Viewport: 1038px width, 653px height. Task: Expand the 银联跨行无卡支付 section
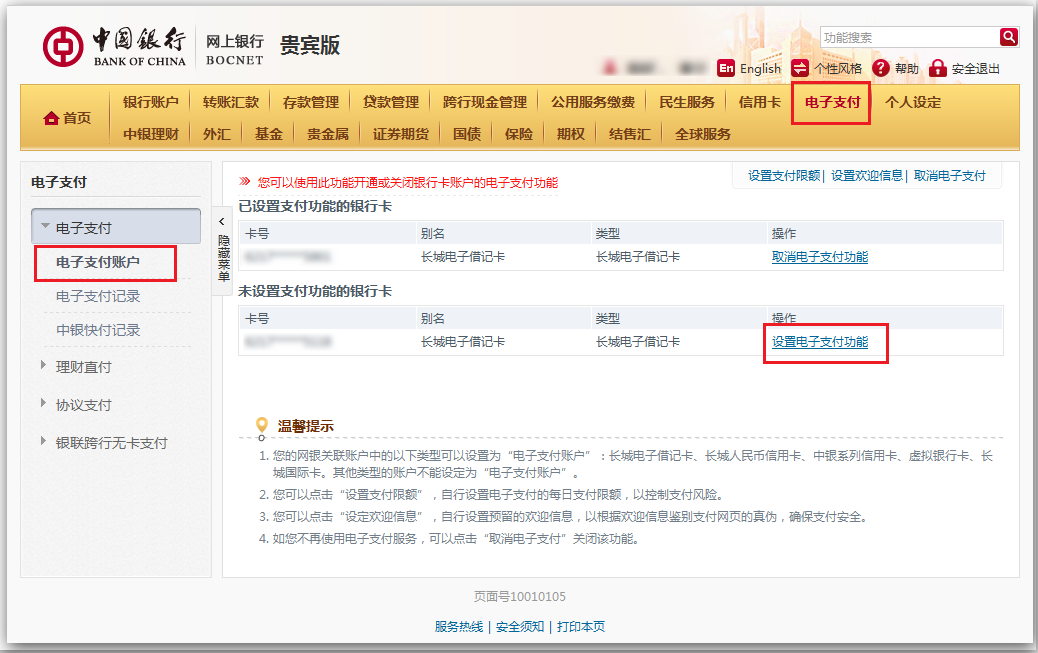44,442
